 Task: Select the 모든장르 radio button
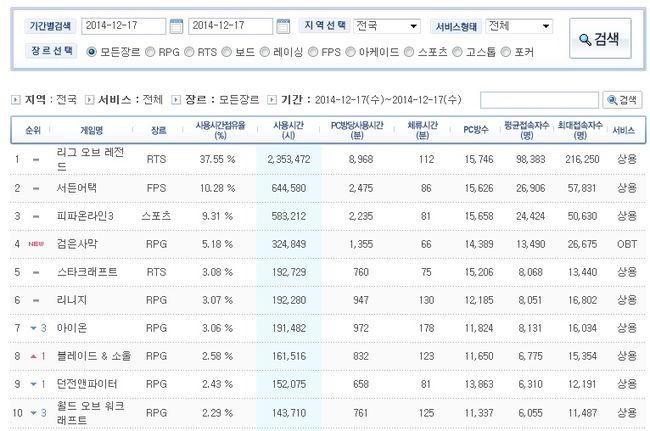(93, 50)
